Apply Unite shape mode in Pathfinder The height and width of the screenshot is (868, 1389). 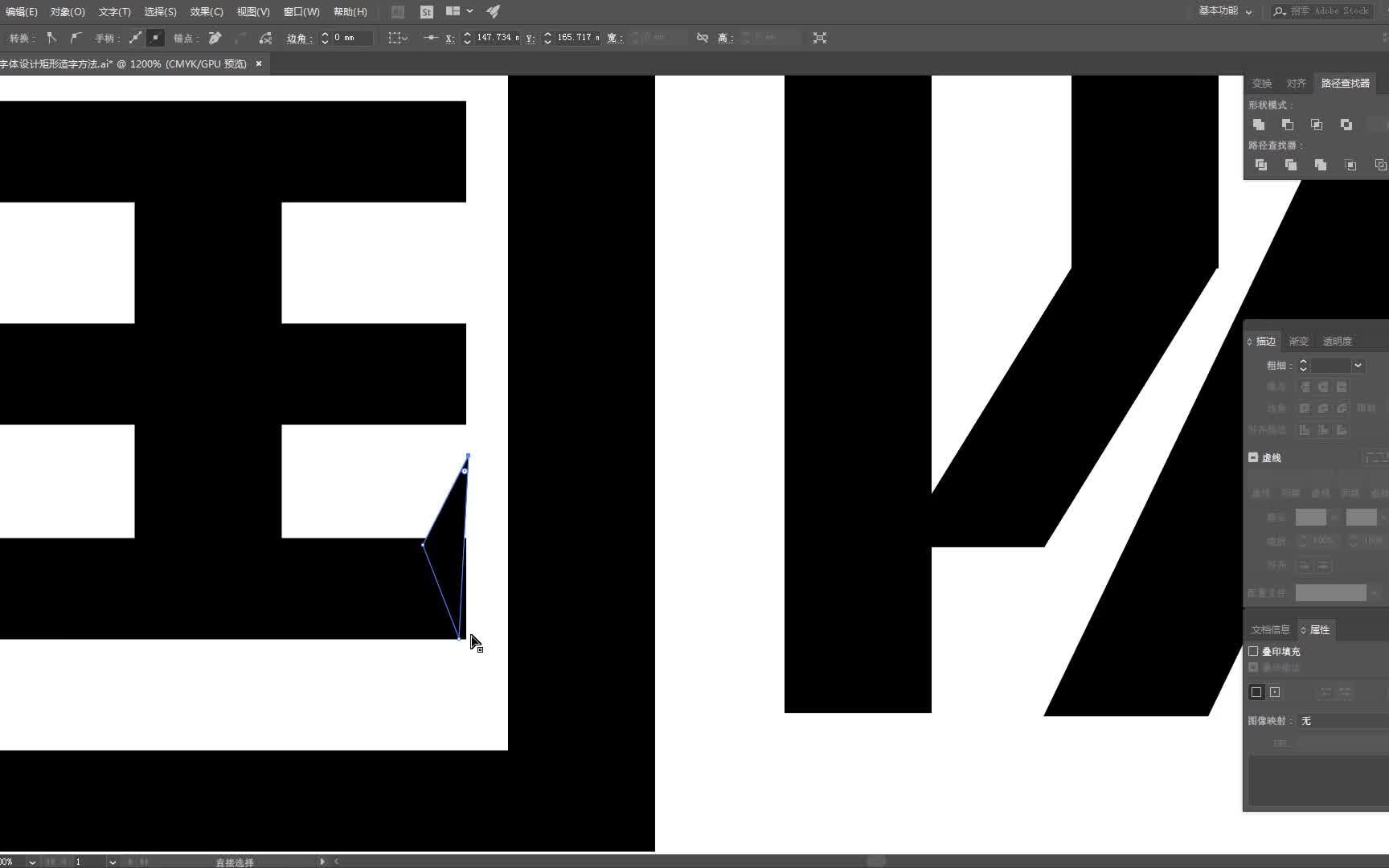click(1259, 125)
